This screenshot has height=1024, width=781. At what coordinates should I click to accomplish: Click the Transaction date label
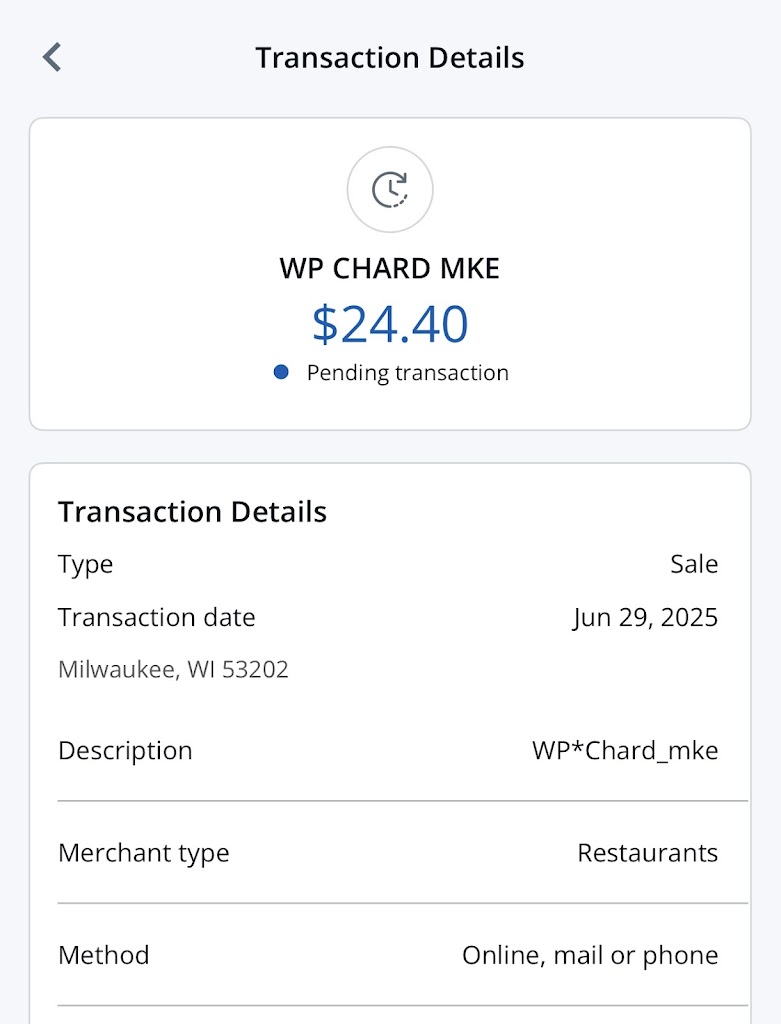pos(157,617)
